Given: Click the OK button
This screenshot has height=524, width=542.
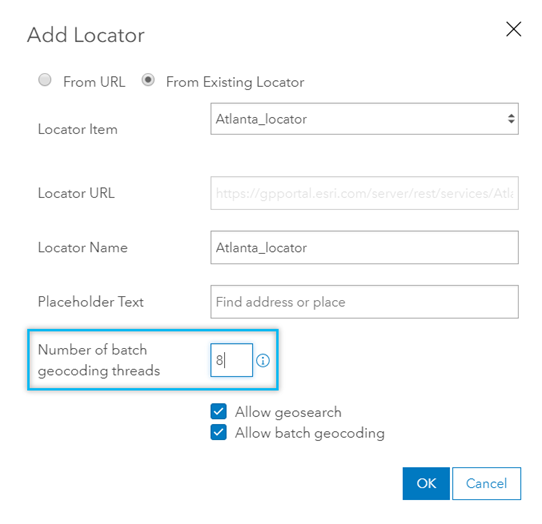Looking at the screenshot, I should point(426,483).
